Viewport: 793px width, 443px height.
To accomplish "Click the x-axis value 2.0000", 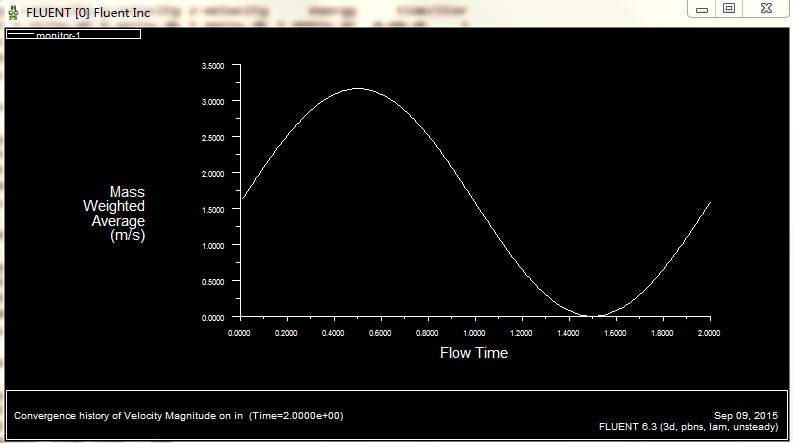I will (x=709, y=333).
